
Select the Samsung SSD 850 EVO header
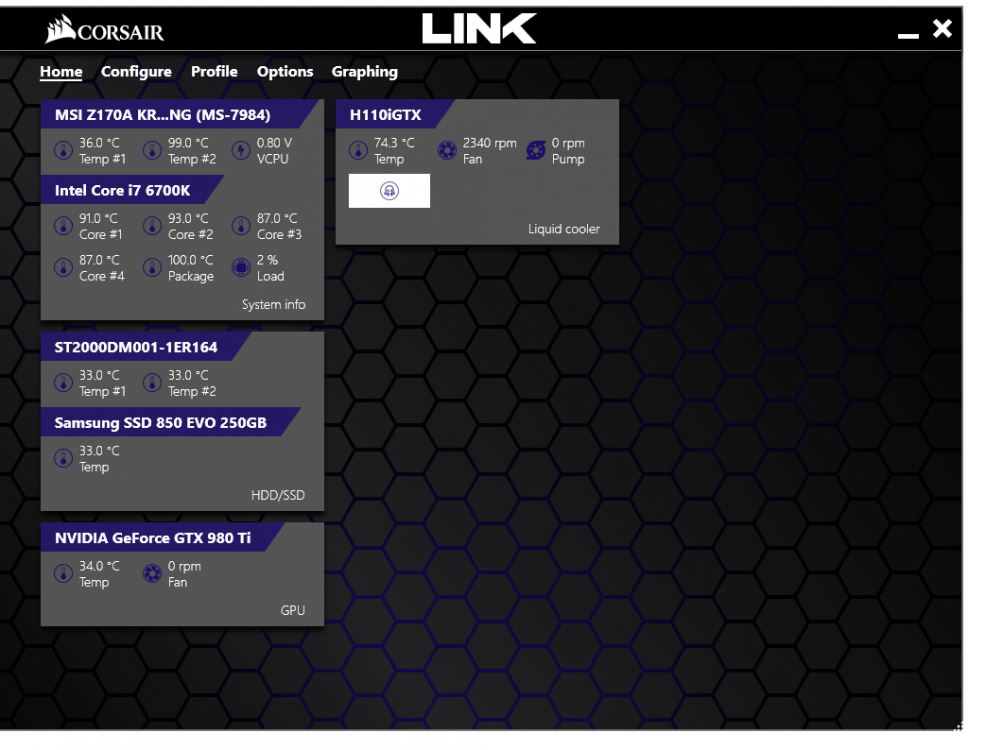[170, 422]
